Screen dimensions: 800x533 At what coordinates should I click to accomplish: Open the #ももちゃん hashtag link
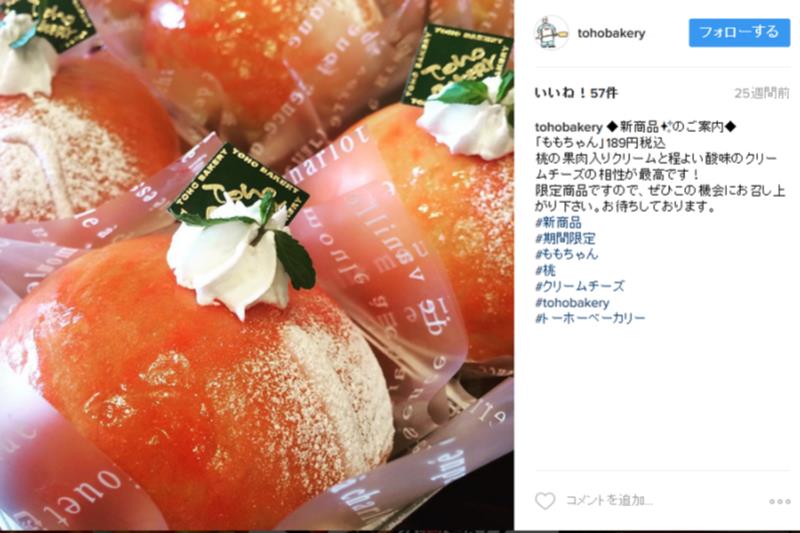pos(566,254)
